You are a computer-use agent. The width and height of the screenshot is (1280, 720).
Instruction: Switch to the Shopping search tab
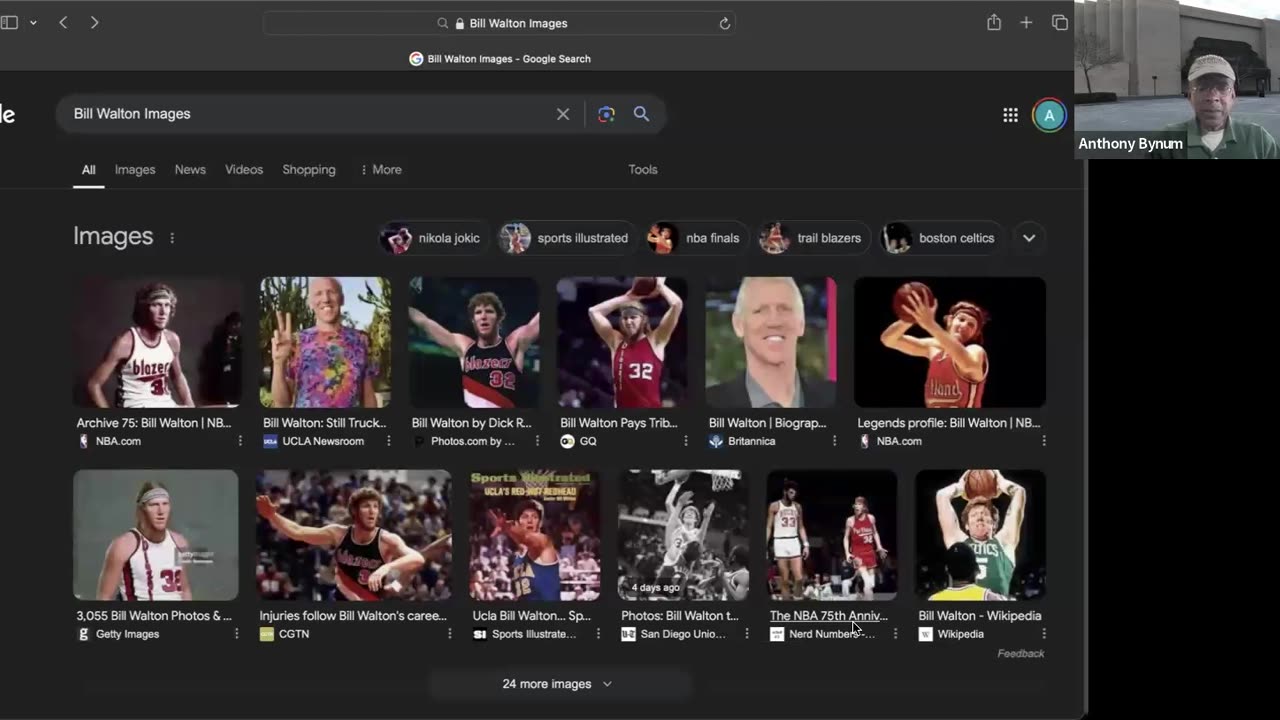coord(309,170)
